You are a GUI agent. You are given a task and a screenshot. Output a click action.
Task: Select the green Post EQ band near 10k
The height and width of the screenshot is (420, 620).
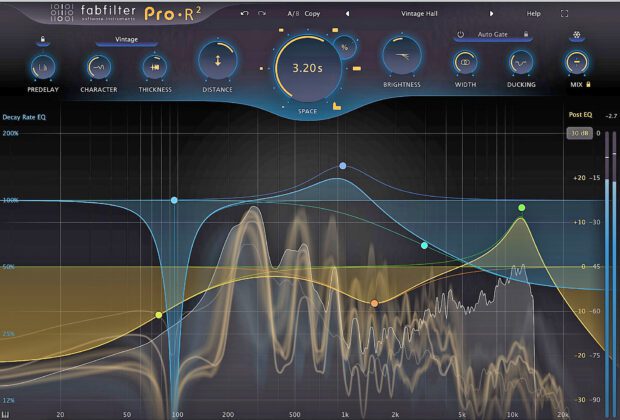tap(522, 208)
